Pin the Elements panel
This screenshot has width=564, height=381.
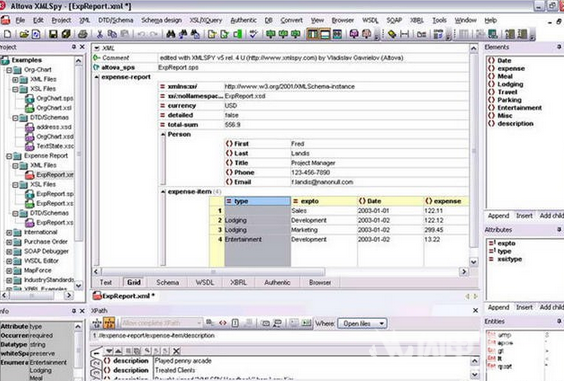click(x=559, y=47)
